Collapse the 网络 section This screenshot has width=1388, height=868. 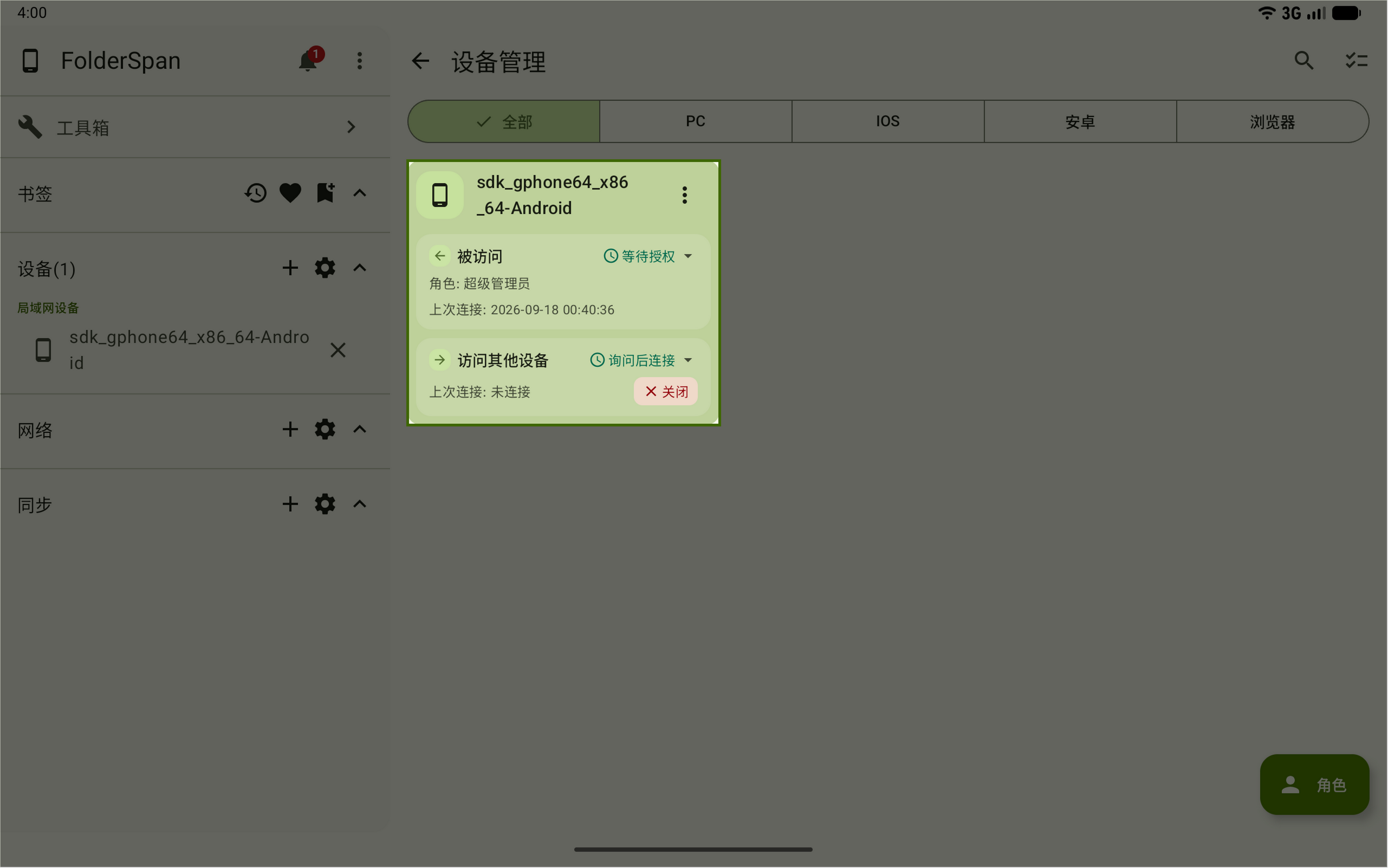point(360,430)
